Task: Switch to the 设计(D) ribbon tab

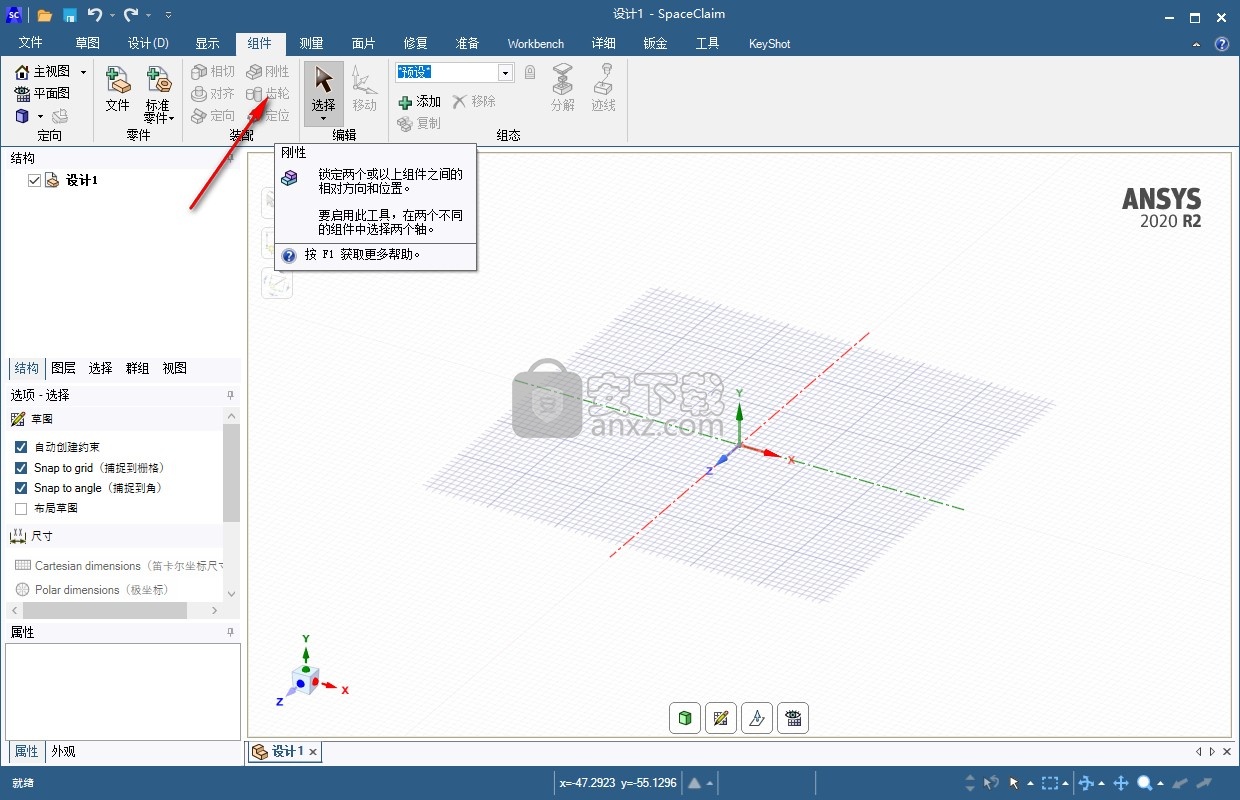Action: click(148, 44)
